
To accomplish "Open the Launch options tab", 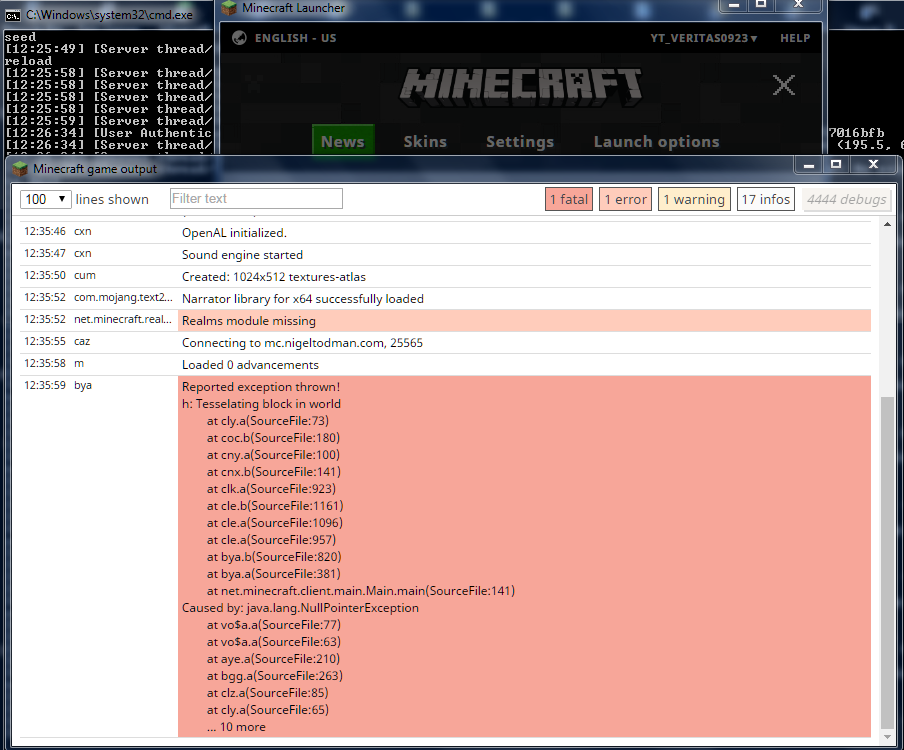I will point(657,142).
